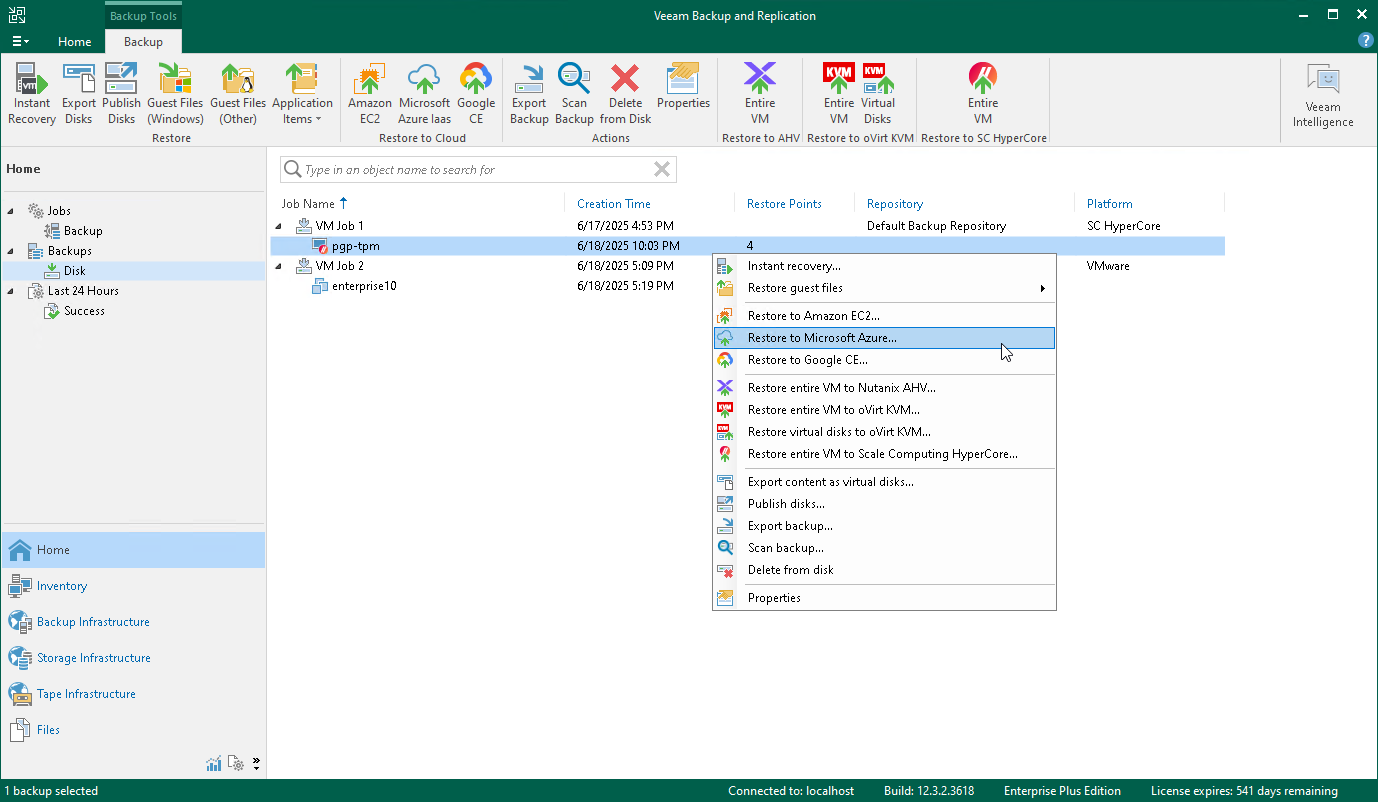1378x802 pixels.
Task: Collapse the Backups tree node
Action: [12, 251]
